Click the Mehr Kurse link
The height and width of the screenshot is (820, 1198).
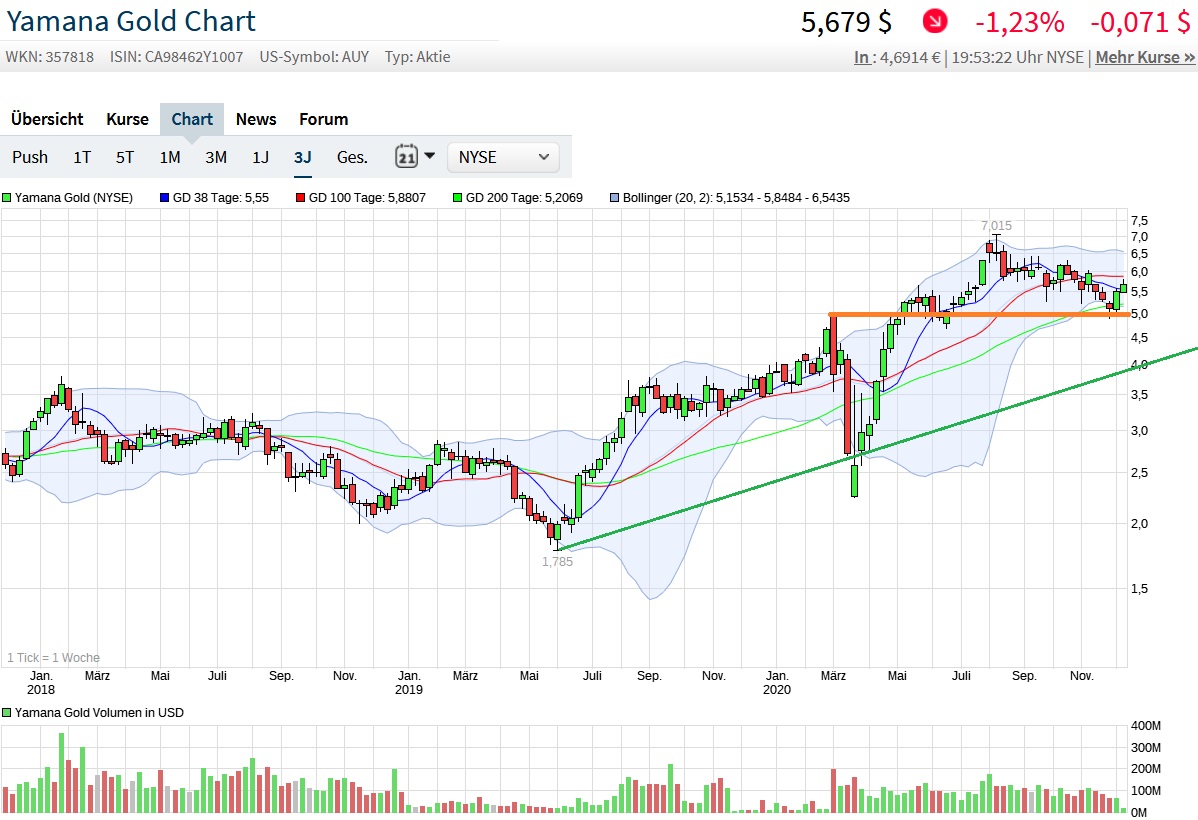[x=1144, y=57]
